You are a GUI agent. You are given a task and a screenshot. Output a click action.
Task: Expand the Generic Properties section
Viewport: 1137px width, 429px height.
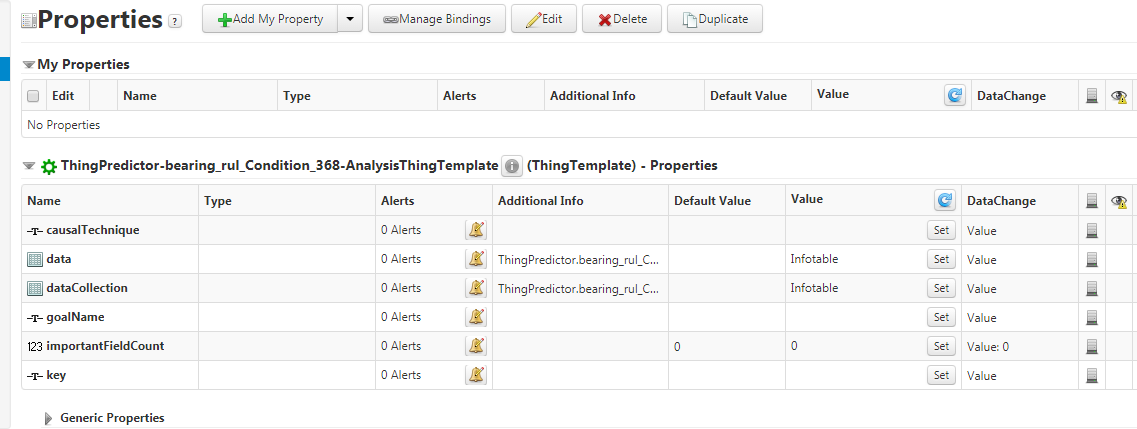49,418
